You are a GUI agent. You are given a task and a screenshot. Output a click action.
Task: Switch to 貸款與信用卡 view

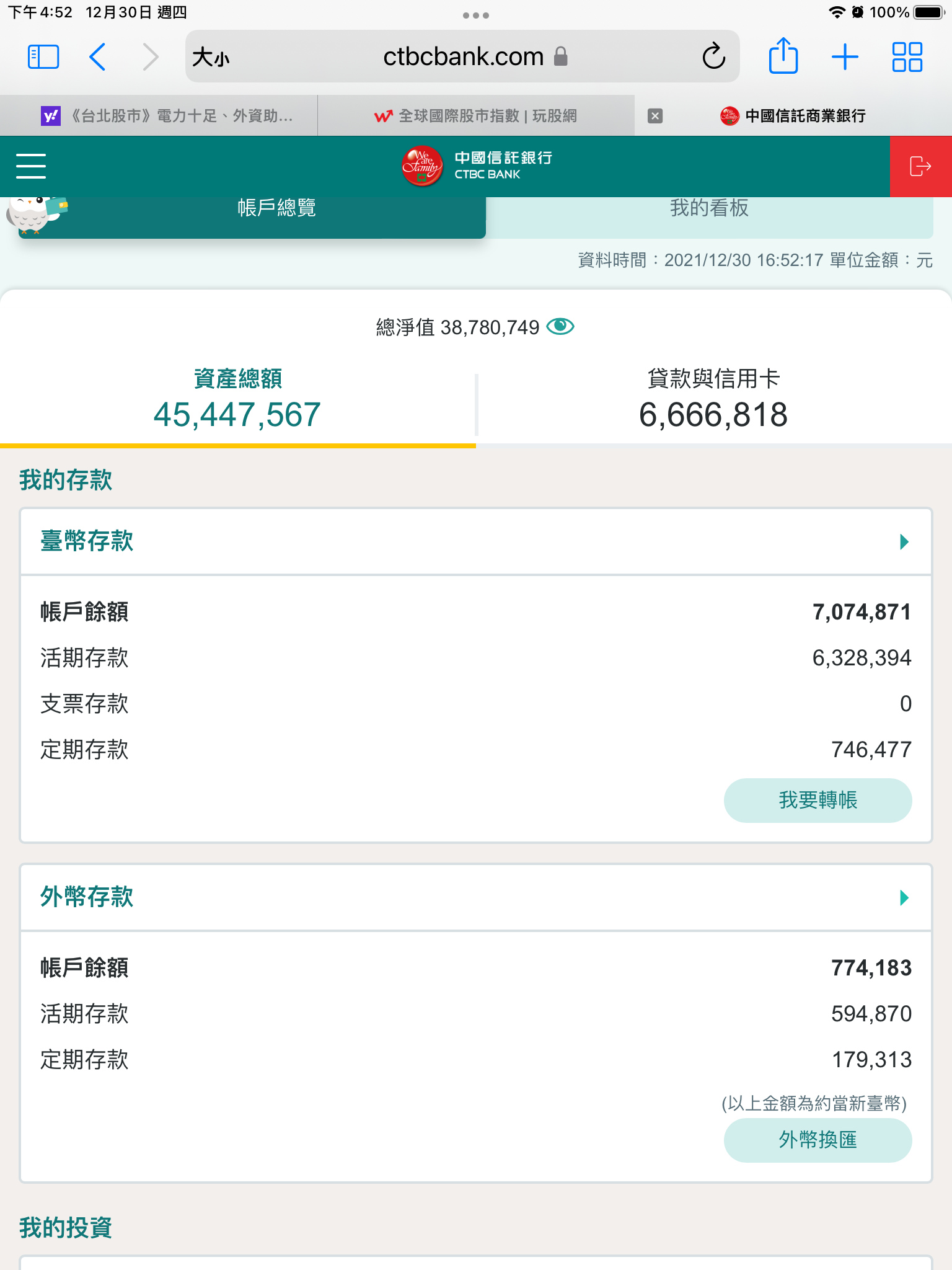coord(713,400)
